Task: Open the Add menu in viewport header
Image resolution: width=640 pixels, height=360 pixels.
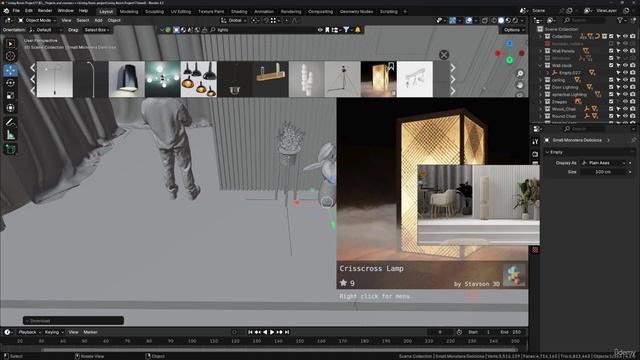Action: [x=98, y=20]
